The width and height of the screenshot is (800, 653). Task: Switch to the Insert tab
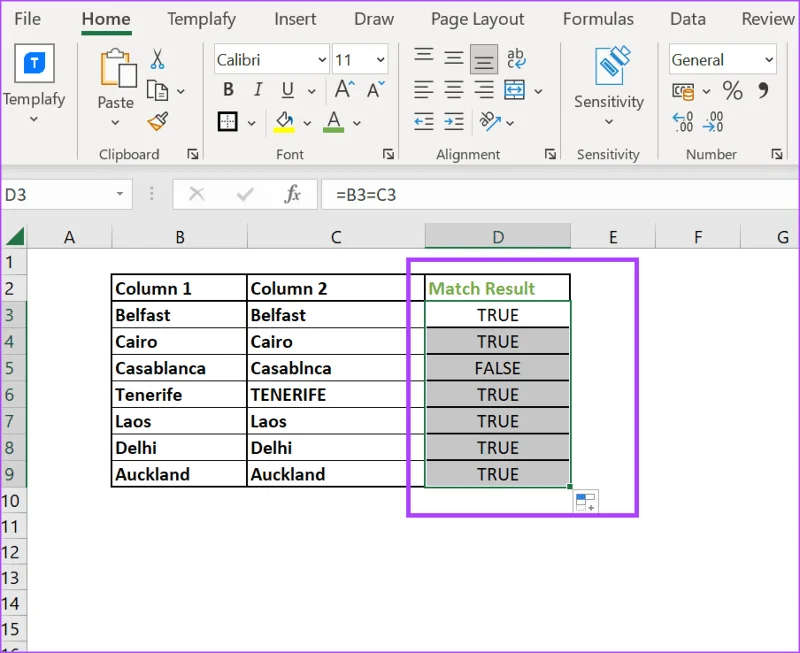(x=295, y=19)
